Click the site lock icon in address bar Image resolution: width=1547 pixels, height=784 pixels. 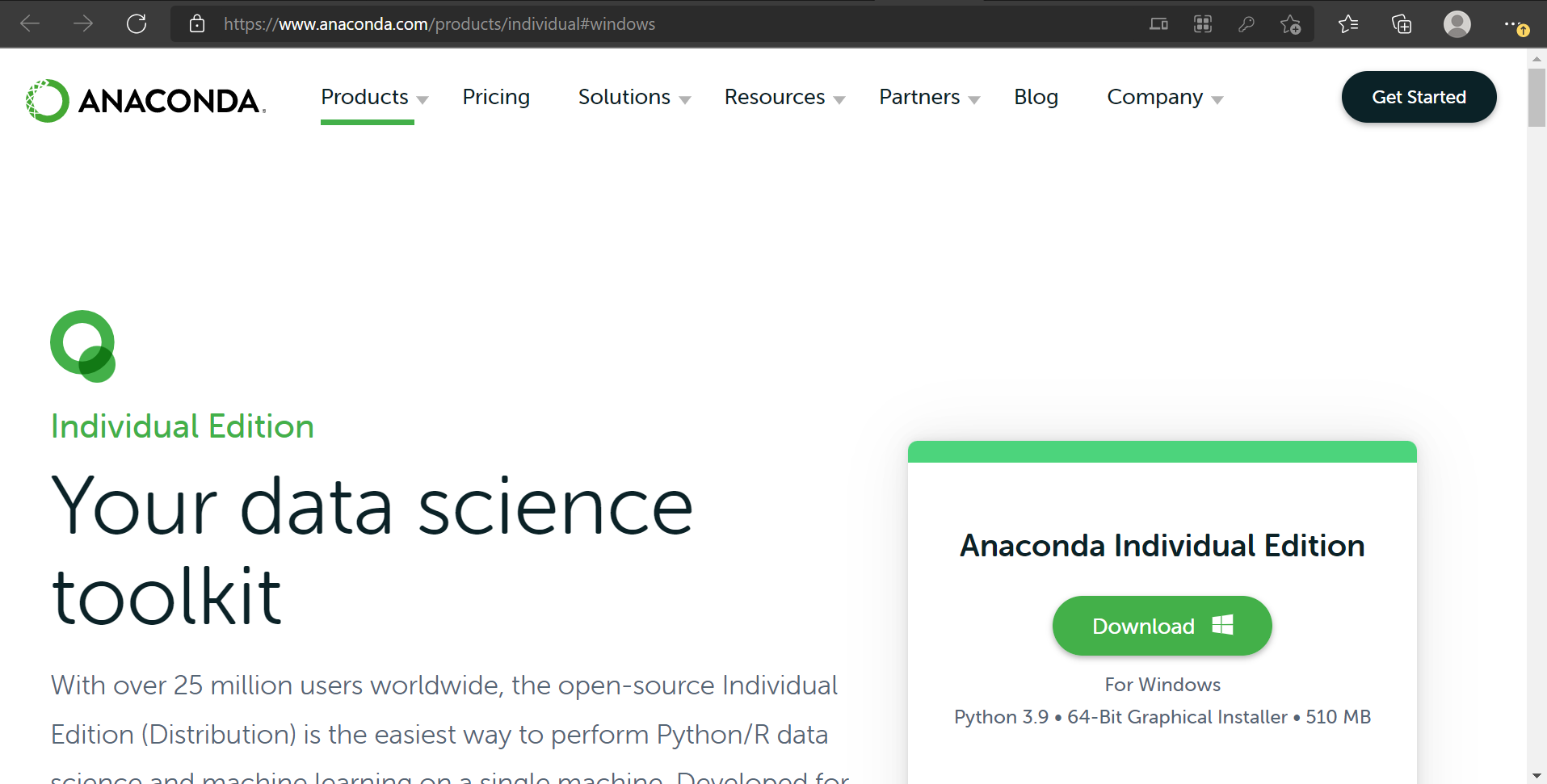pos(197,23)
